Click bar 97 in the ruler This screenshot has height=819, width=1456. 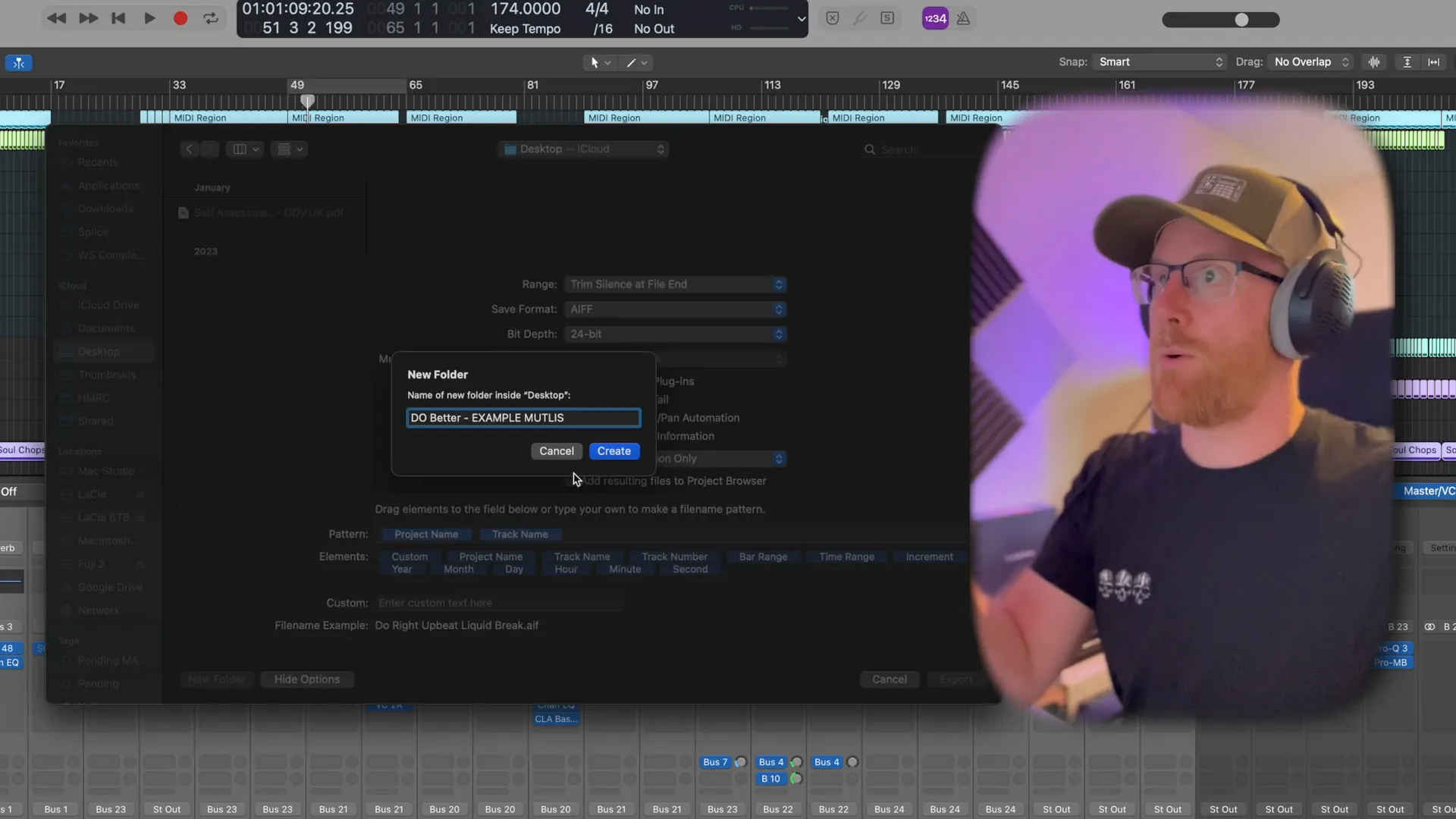click(x=652, y=85)
